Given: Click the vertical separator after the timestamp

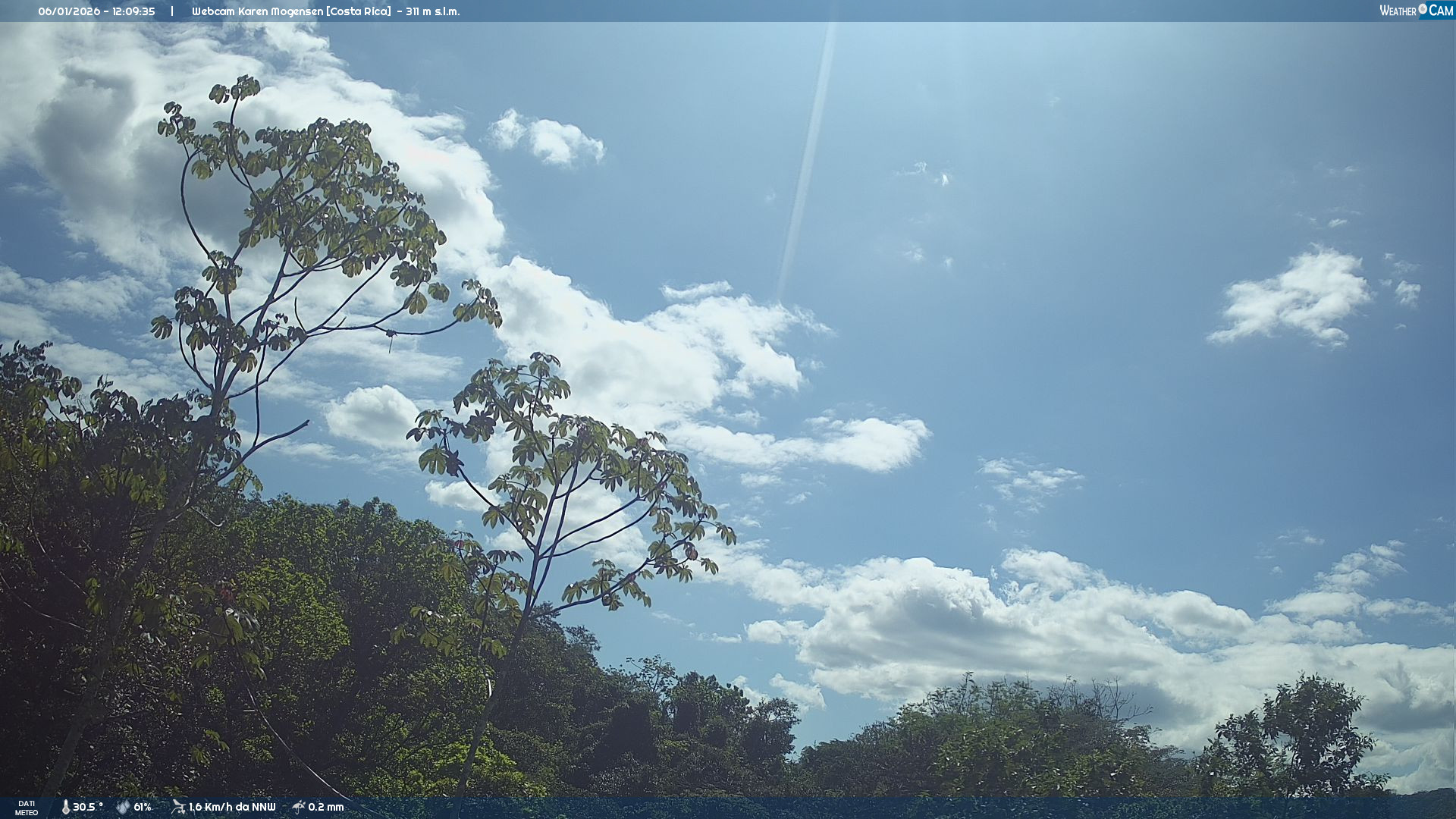Looking at the screenshot, I should pyautogui.click(x=172, y=11).
